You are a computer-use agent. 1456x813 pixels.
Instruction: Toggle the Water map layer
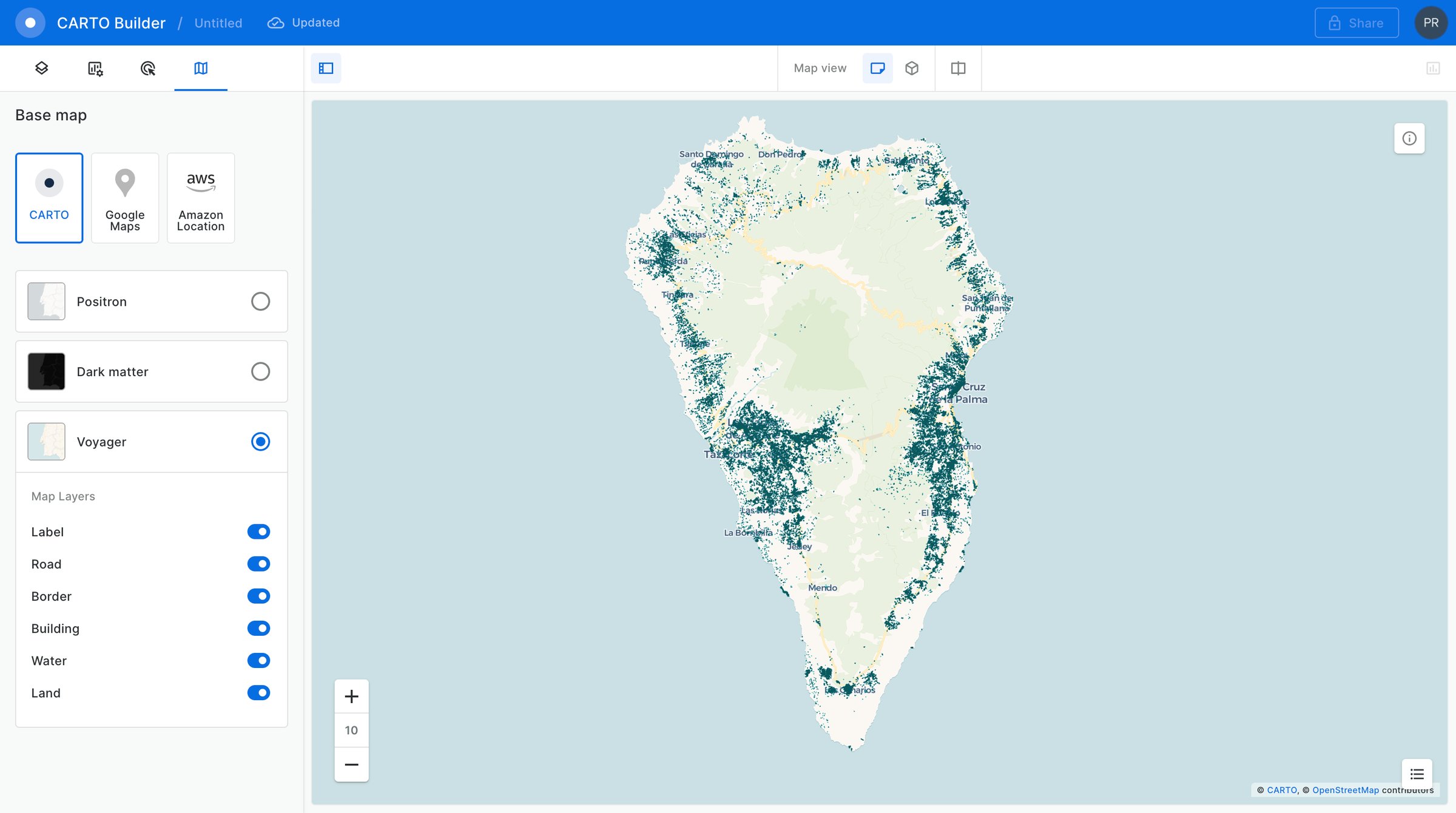[258, 660]
